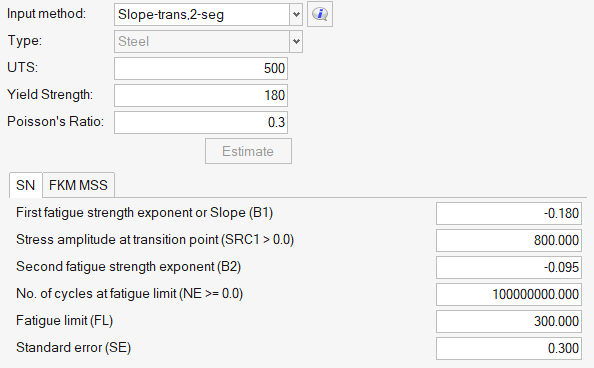Expand the Type dropdown arrow
Viewport: 594px width, 368px height.
tap(296, 41)
